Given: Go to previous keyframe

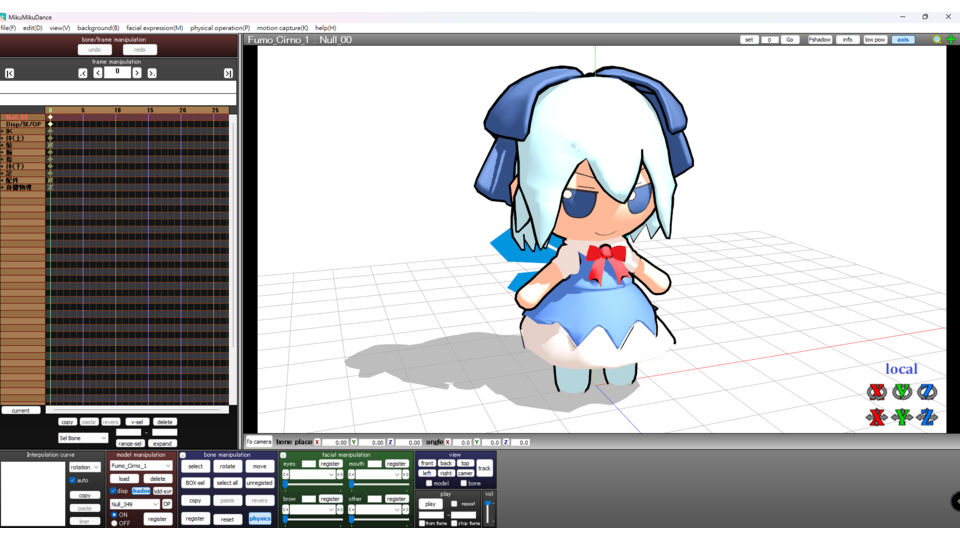Looking at the screenshot, I should coord(83,73).
